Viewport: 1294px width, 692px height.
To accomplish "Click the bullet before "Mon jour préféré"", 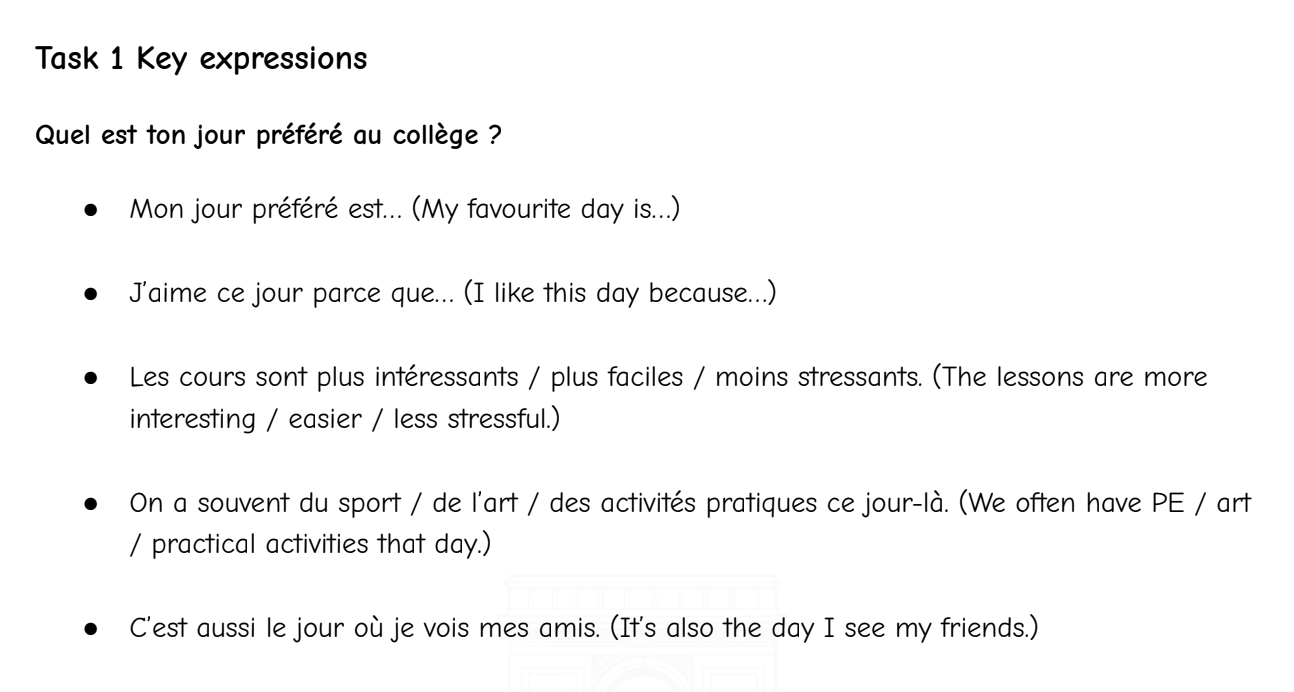I will coord(91,213).
